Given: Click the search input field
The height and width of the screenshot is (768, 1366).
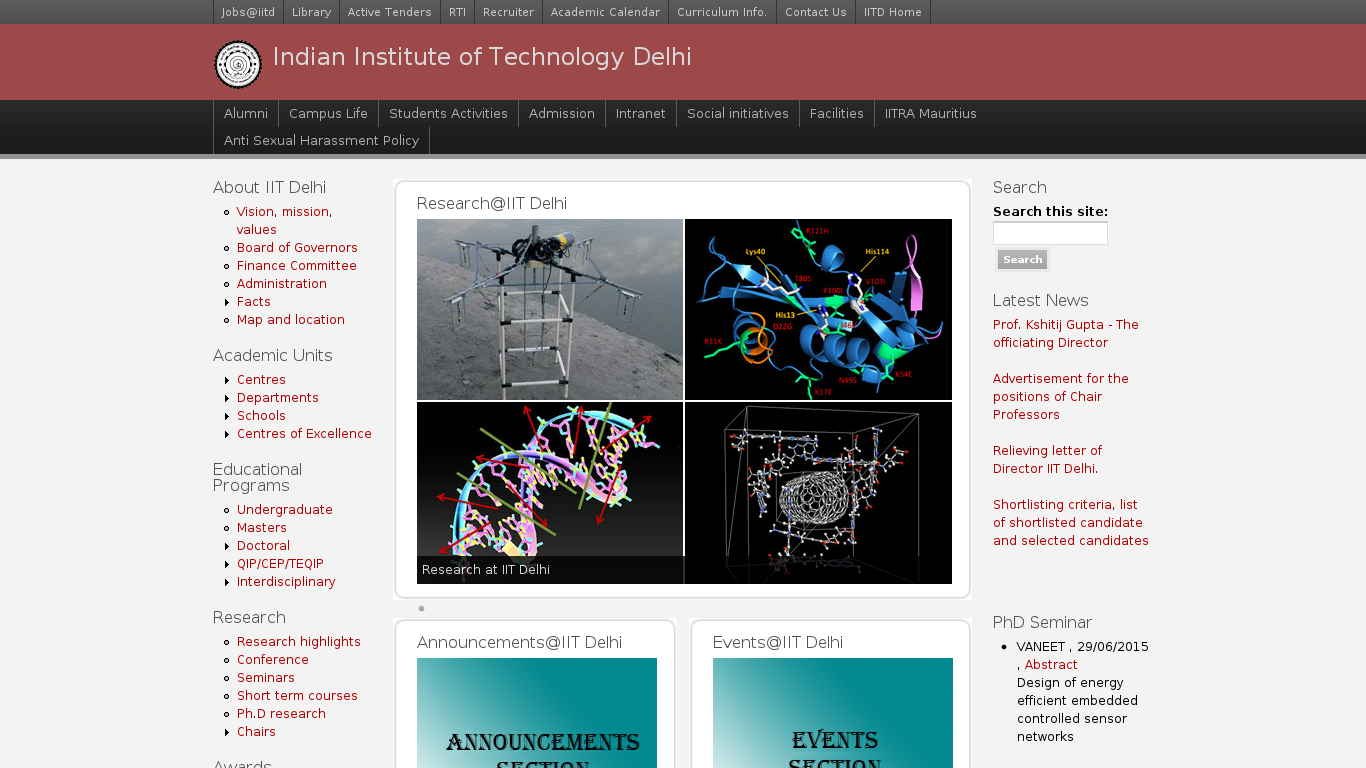Looking at the screenshot, I should point(1050,233).
